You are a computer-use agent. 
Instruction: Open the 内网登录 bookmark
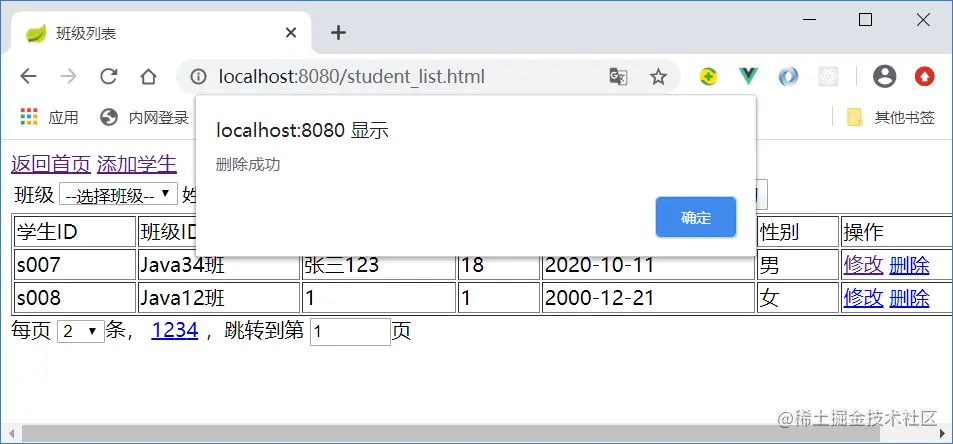(145, 117)
